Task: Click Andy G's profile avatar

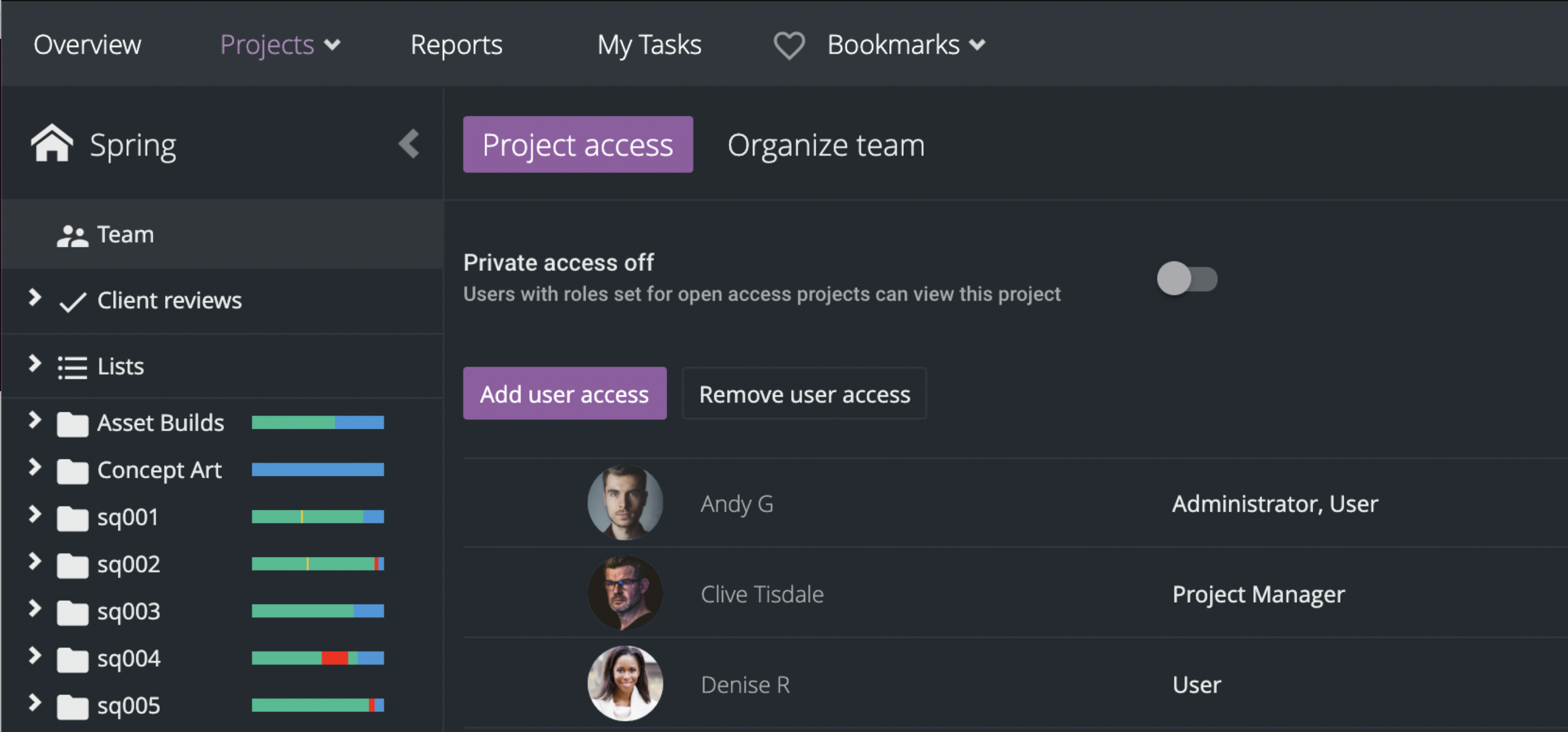Action: point(624,503)
